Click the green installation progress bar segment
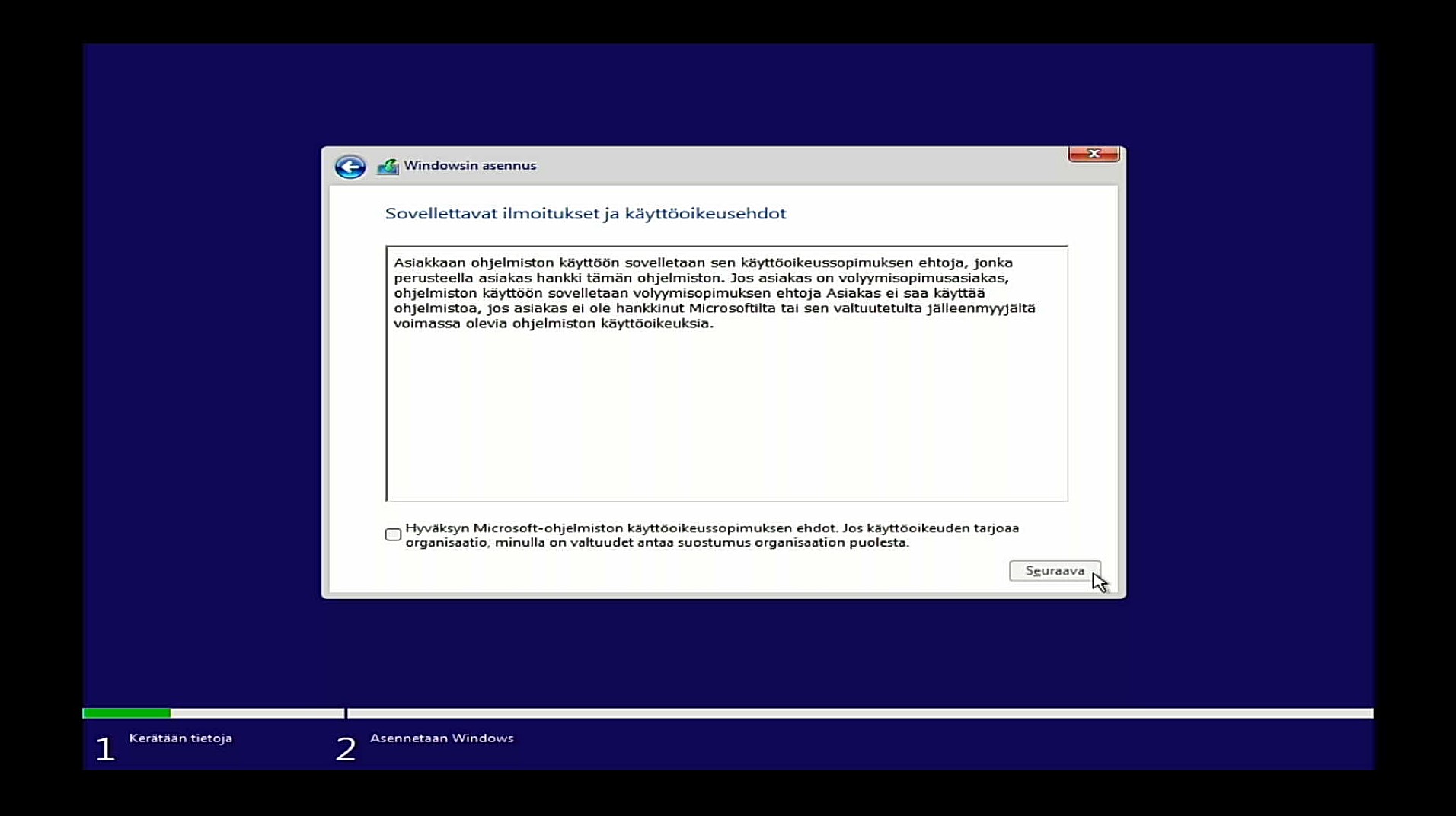Viewport: 1456px width, 816px height. [126, 713]
